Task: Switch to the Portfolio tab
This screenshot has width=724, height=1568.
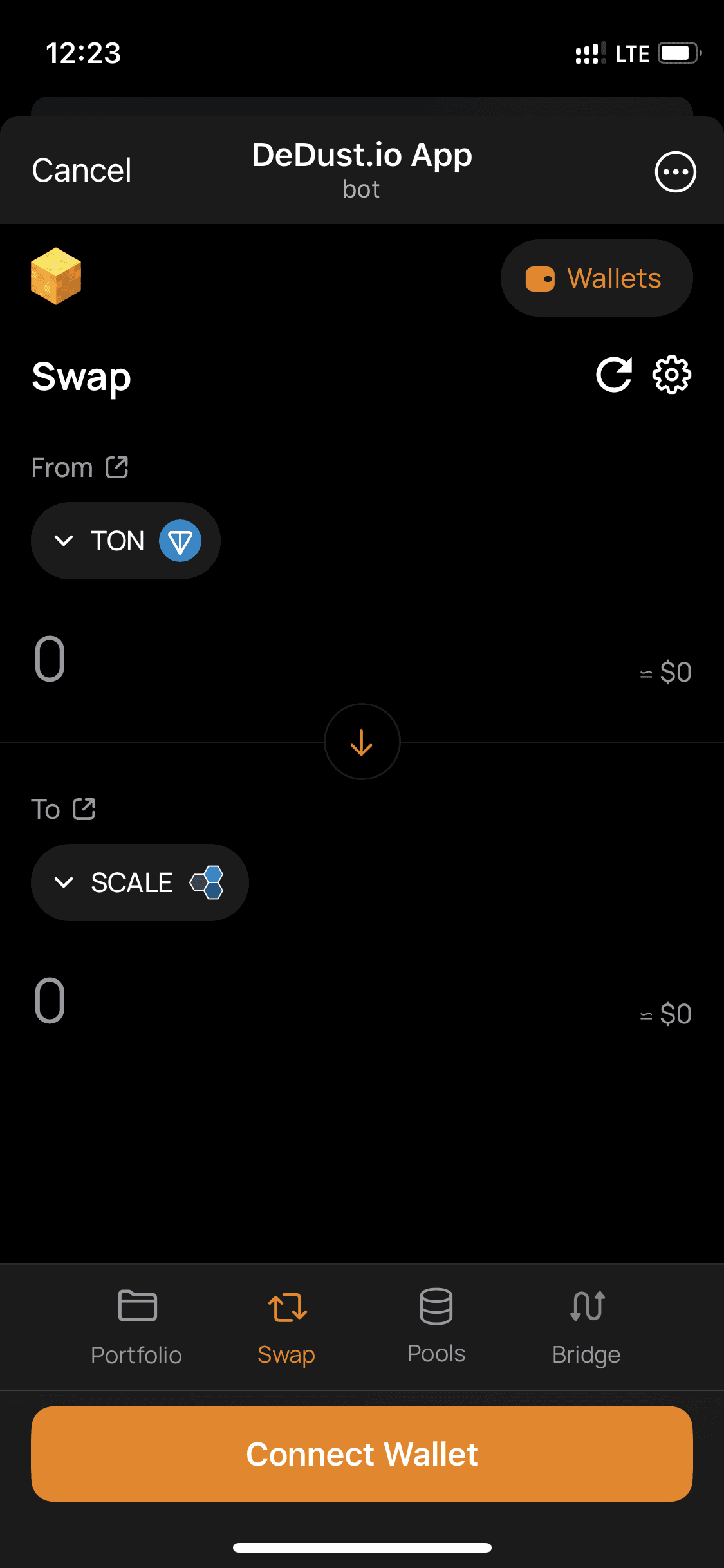Action: [136, 1327]
